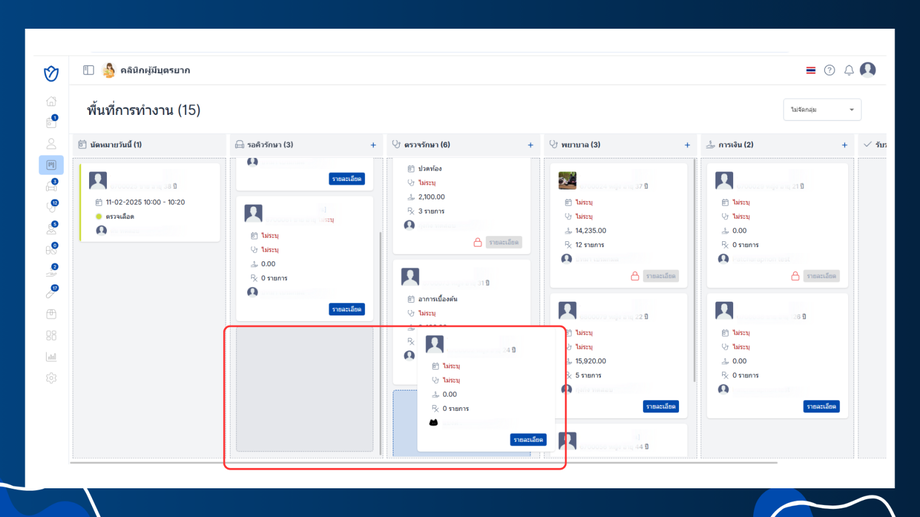Open the ไม่จัดกลุ่ม grouping dropdown
Viewport: 920px width, 517px height.
coord(822,110)
